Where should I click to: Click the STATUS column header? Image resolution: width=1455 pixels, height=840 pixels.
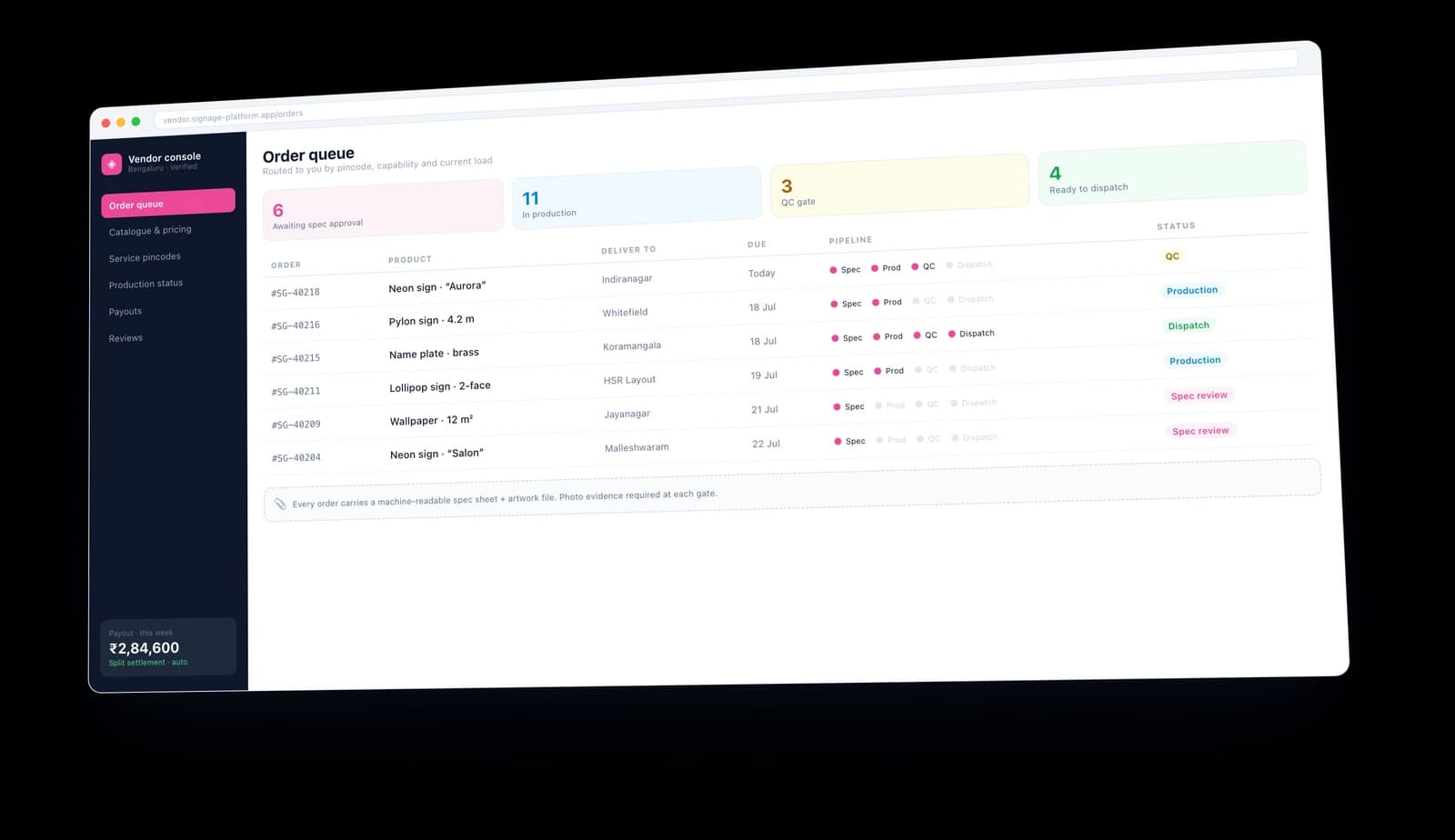point(1176,225)
